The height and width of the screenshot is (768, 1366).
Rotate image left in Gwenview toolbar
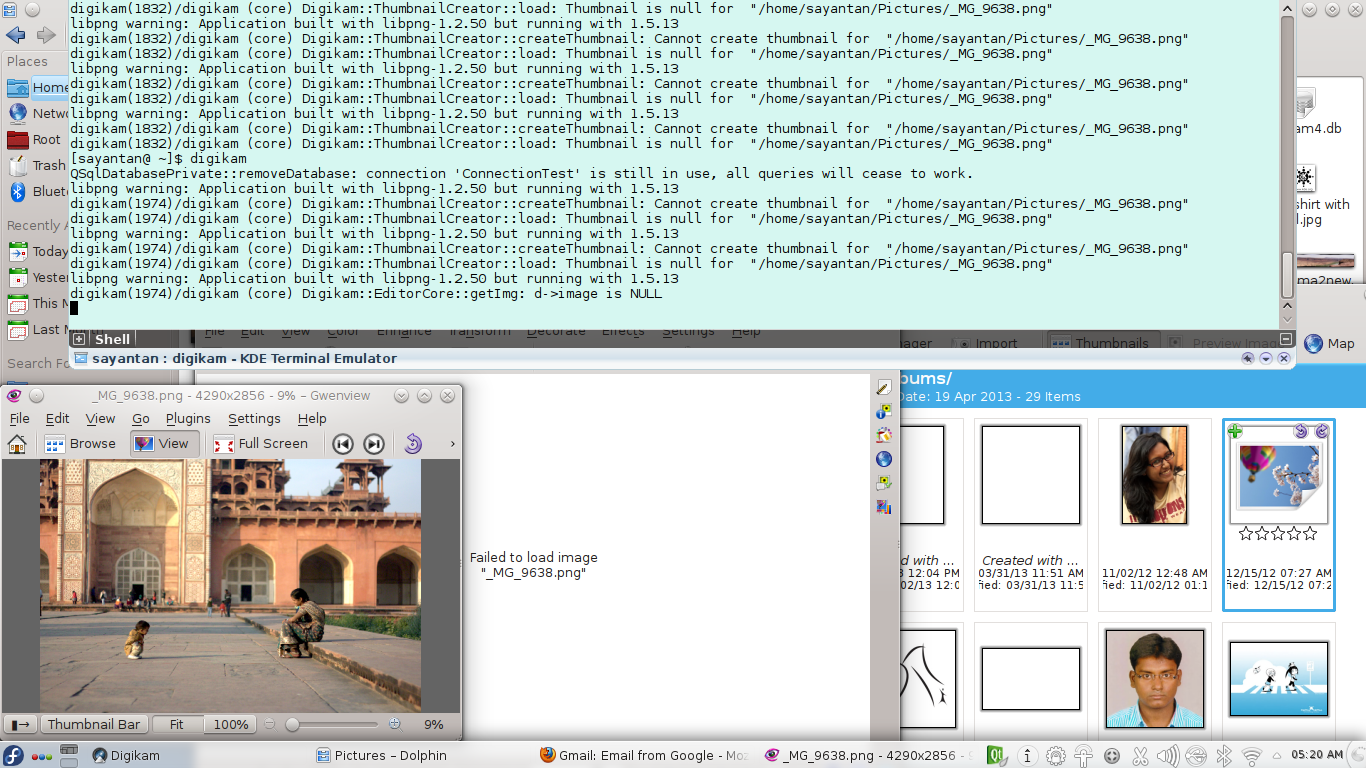click(413, 444)
